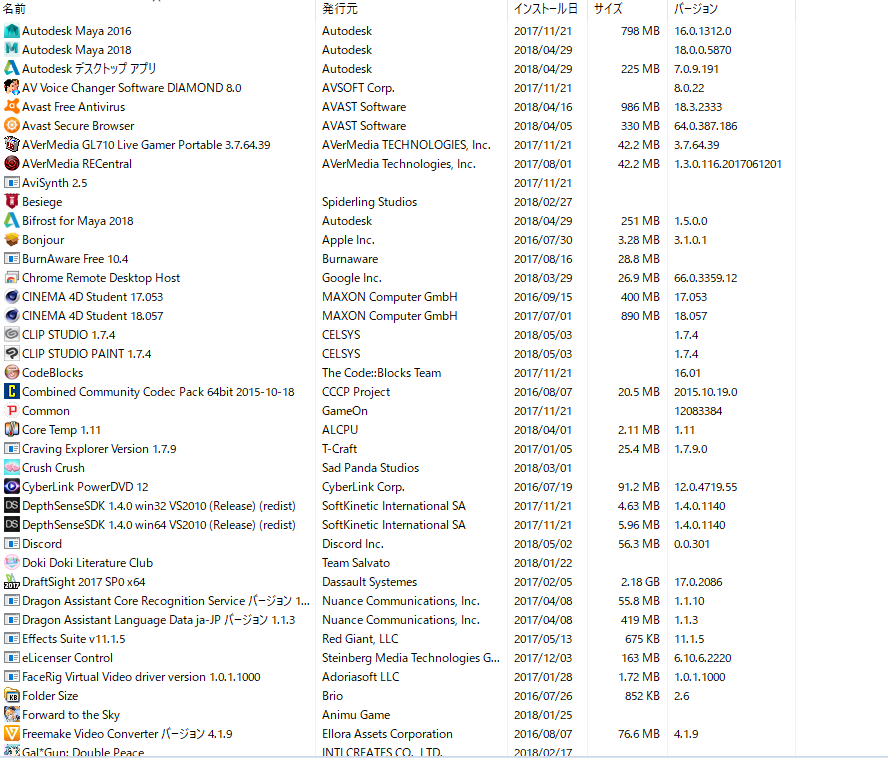This screenshot has width=888, height=758.
Task: Click the Avast Secure Browser icon
Action: tap(11, 125)
